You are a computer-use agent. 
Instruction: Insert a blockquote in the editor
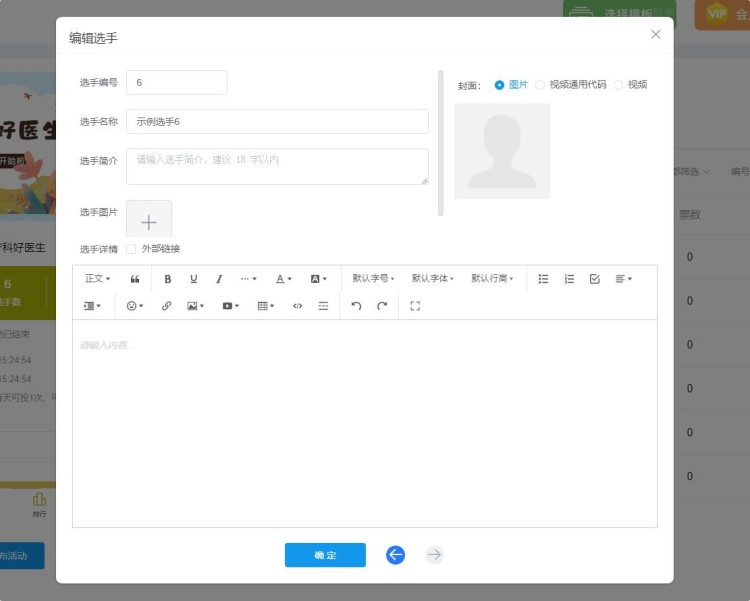(x=135, y=279)
